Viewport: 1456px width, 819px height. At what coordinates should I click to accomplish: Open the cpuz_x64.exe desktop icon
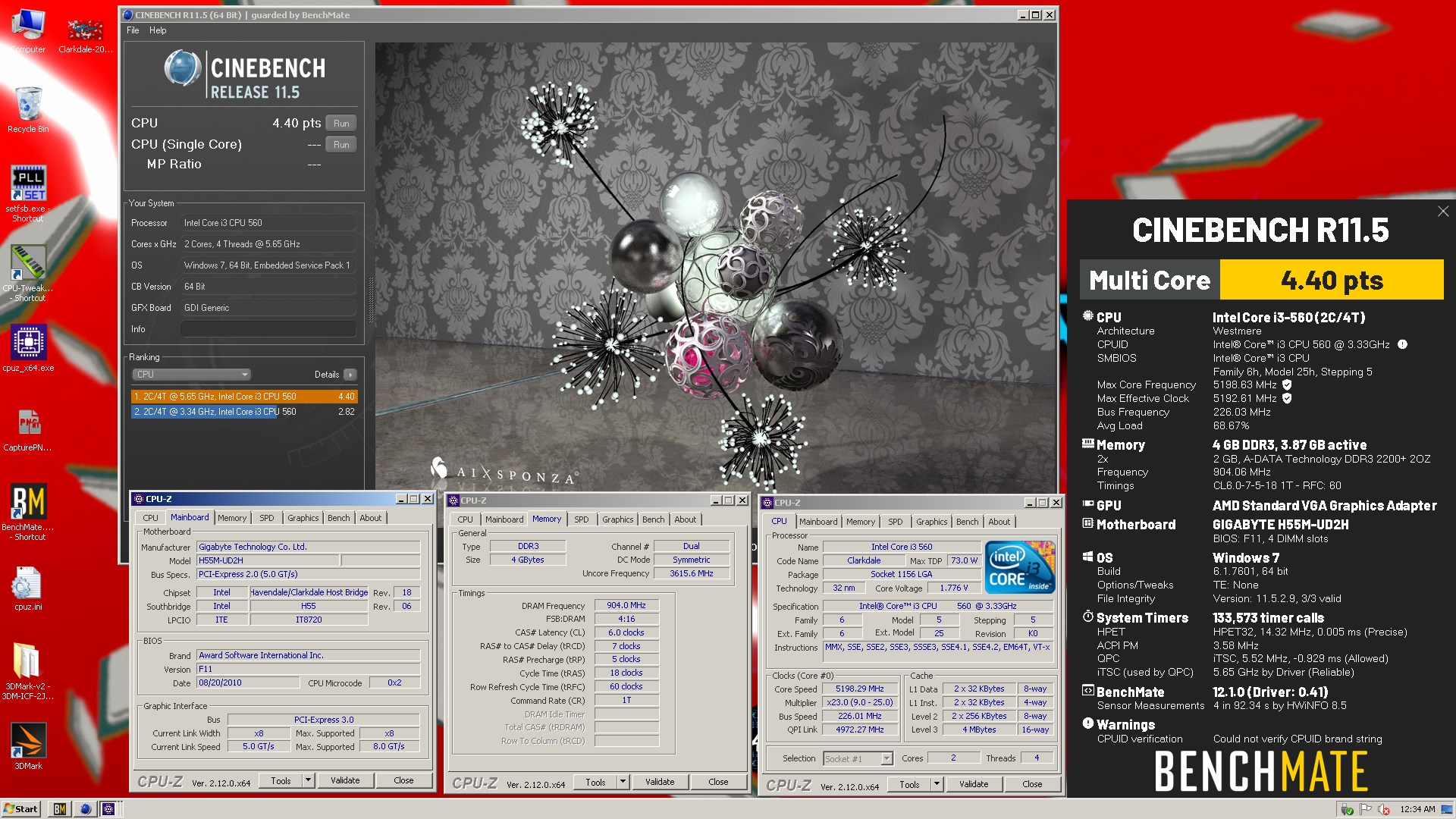click(28, 349)
